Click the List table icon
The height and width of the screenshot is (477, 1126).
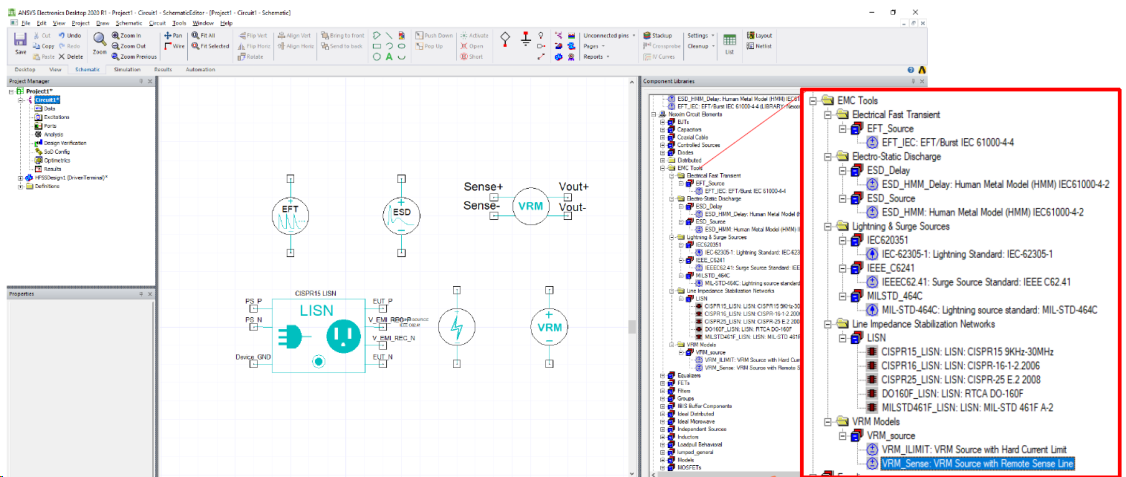pos(729,43)
